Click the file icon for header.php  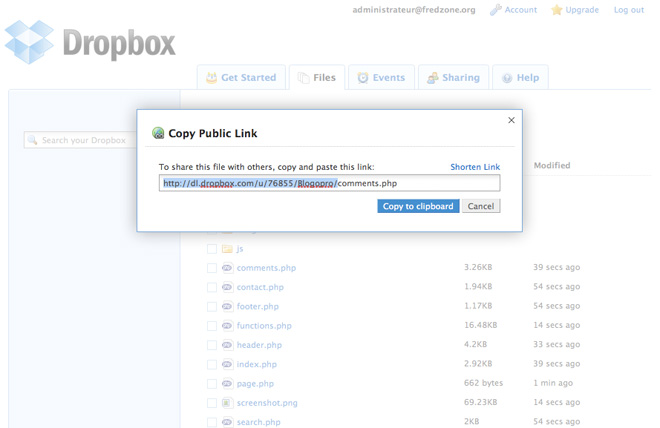(x=227, y=345)
